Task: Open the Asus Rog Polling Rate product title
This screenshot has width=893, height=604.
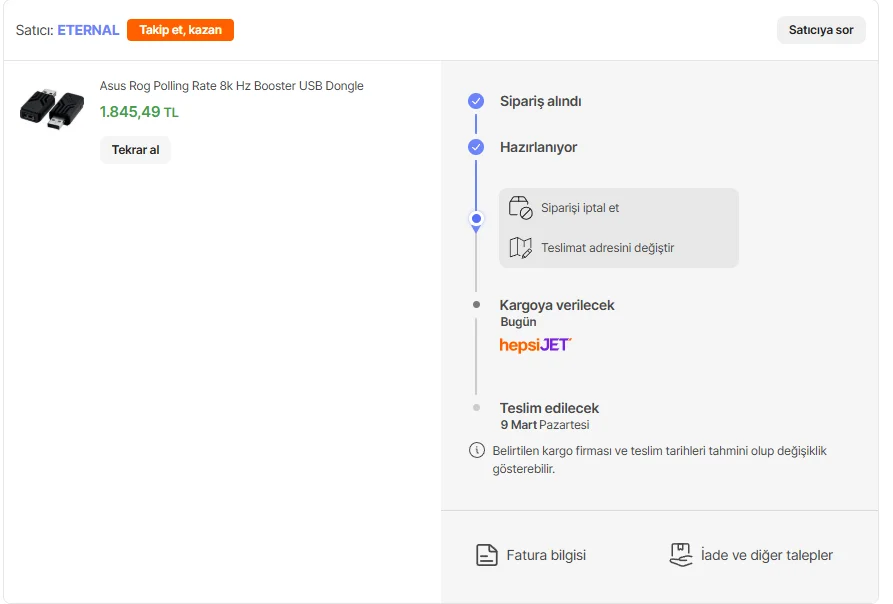Action: point(231,86)
